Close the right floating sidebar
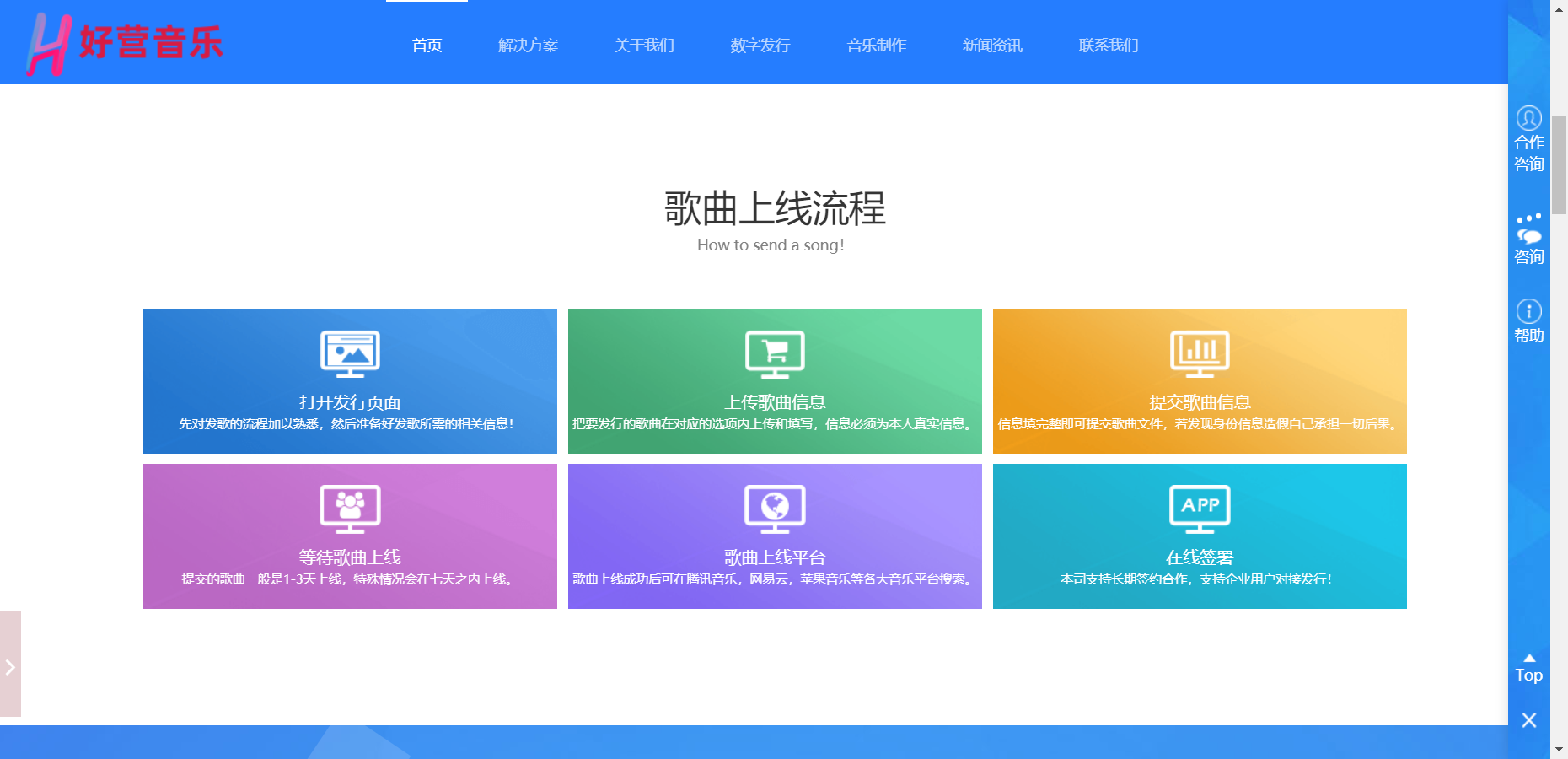The image size is (1568, 759). tap(1528, 719)
